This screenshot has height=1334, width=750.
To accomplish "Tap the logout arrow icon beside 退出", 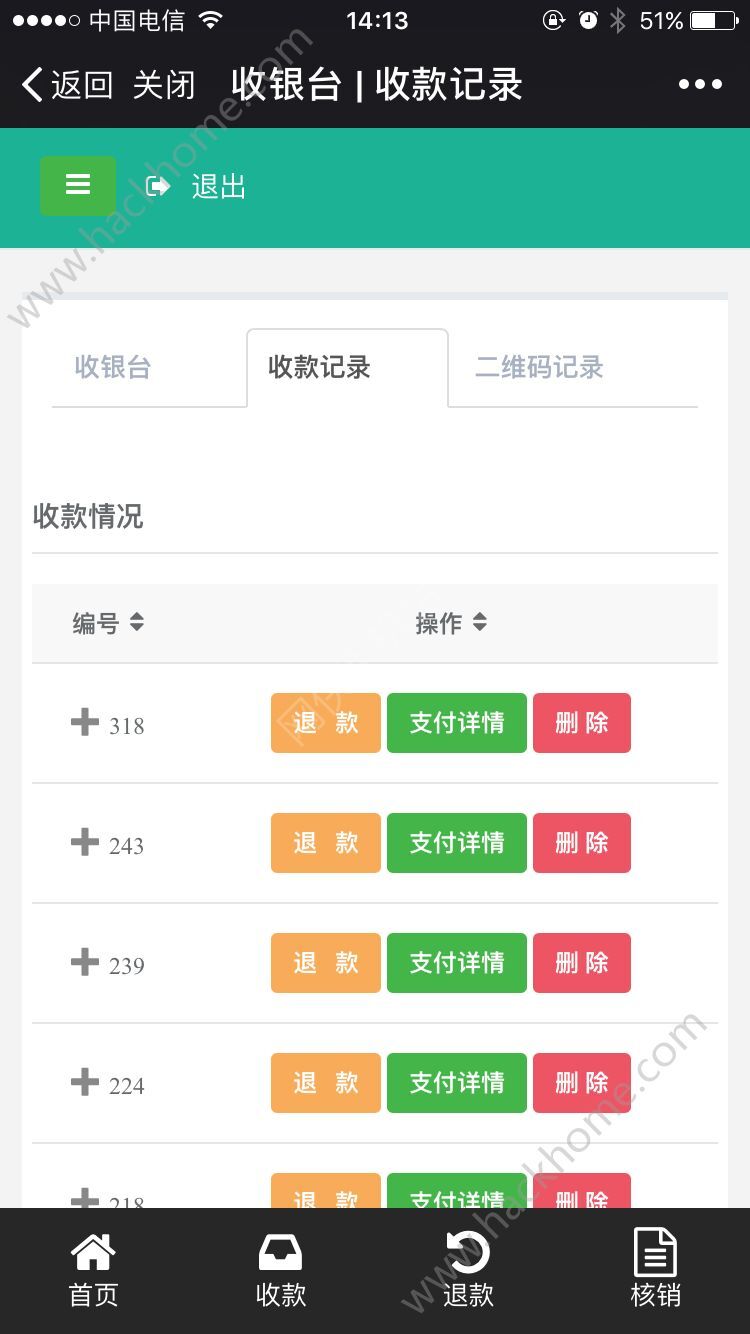I will 158,186.
